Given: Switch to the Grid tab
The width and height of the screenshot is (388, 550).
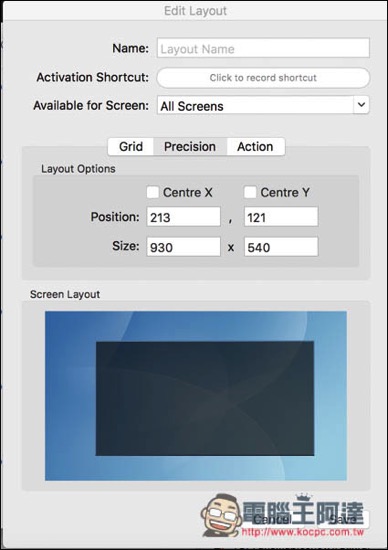Looking at the screenshot, I should coord(131,146).
